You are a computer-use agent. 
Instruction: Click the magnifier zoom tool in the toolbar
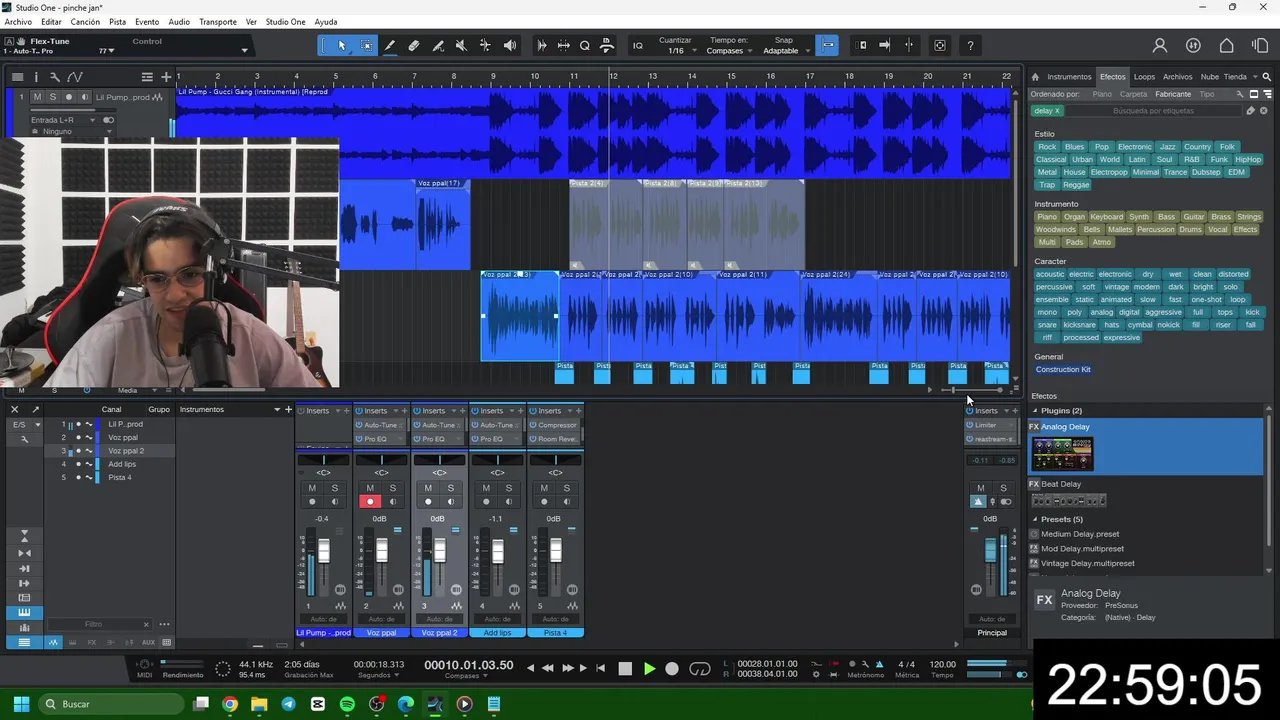click(585, 45)
